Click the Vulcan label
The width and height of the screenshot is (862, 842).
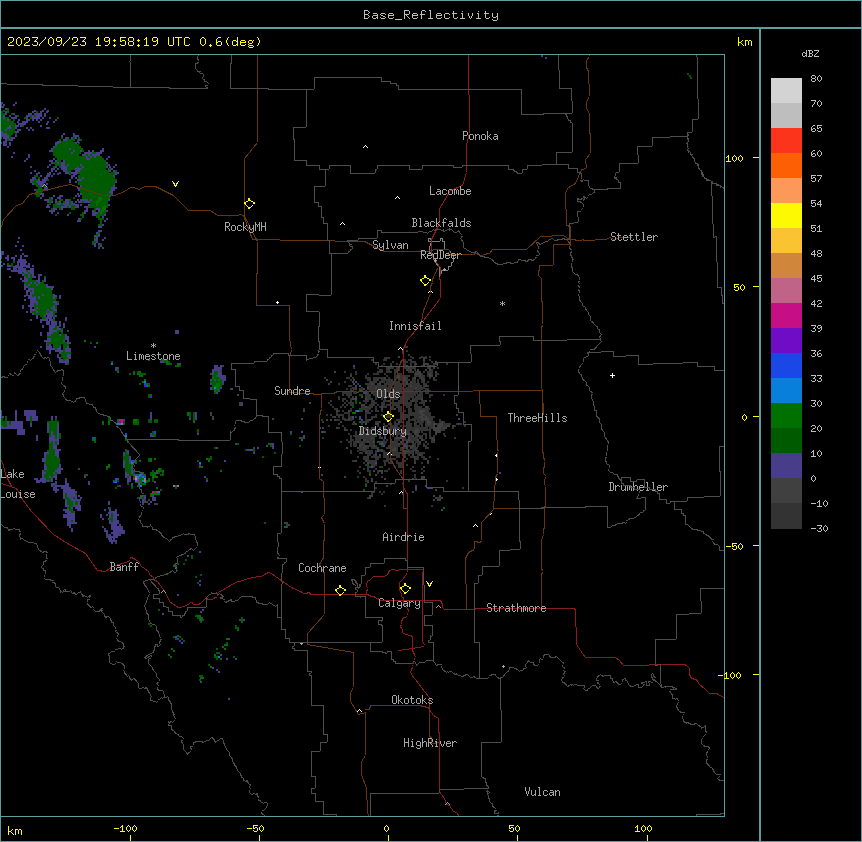(x=542, y=792)
